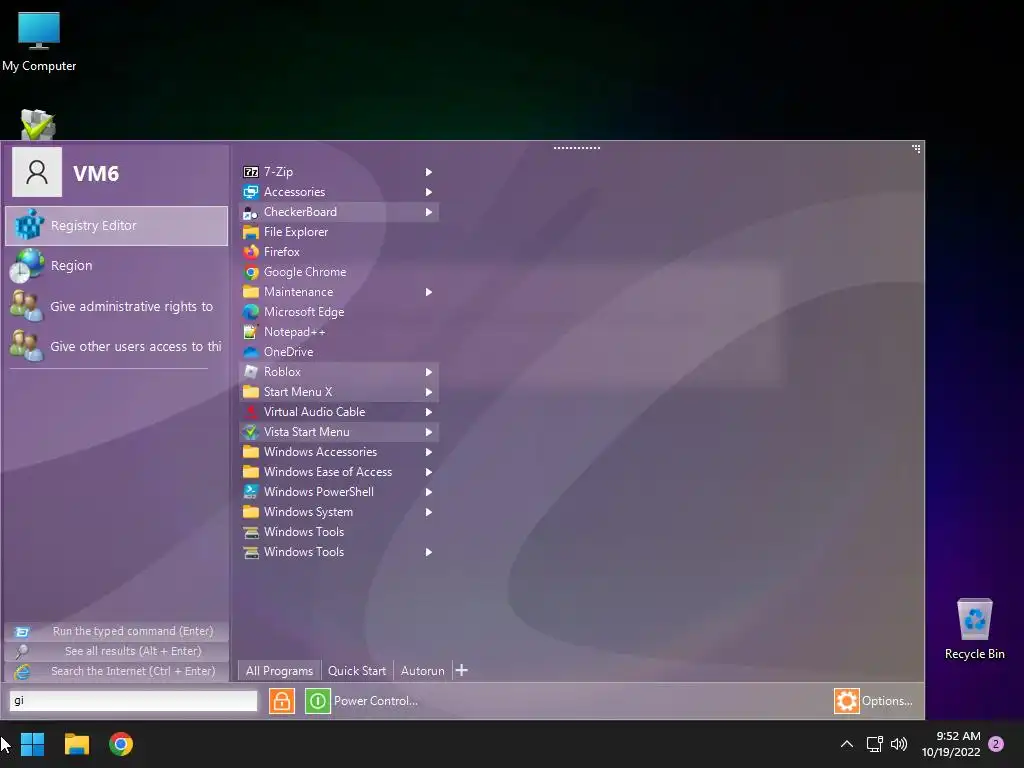Image resolution: width=1024 pixels, height=768 pixels.
Task: Click the search box containing gi
Action: [133, 701]
